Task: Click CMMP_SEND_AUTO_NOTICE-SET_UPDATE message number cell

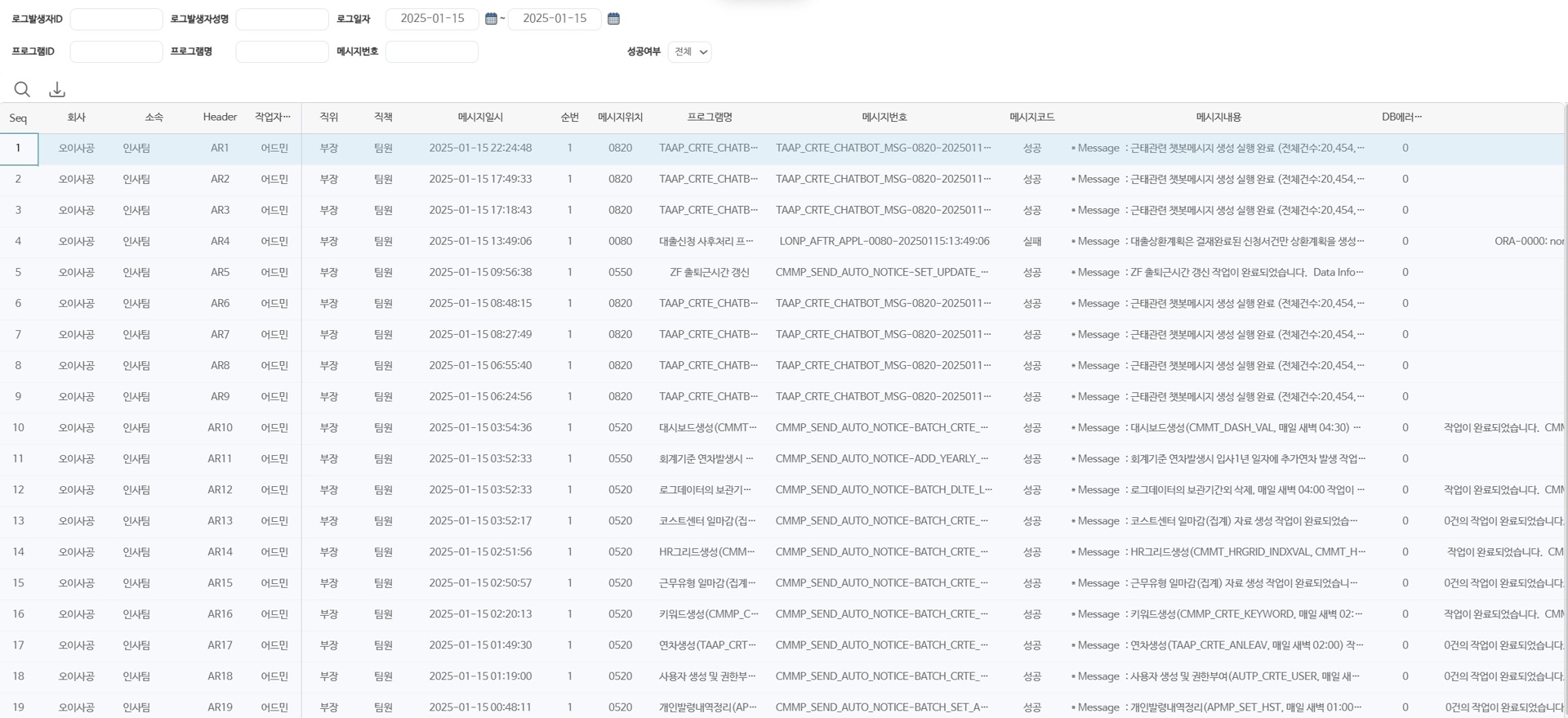Action: [x=884, y=273]
